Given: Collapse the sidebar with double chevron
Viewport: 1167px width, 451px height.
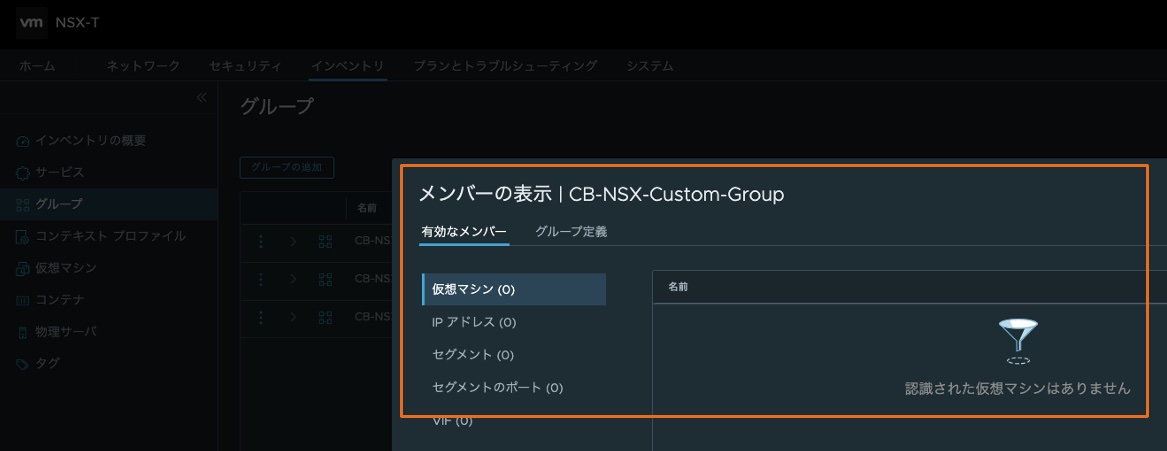Looking at the screenshot, I should (202, 97).
